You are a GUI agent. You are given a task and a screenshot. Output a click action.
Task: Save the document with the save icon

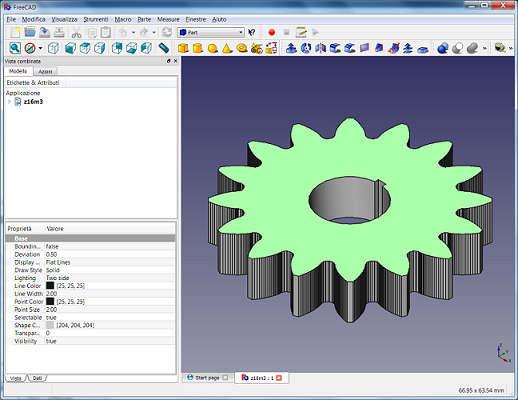[44, 32]
